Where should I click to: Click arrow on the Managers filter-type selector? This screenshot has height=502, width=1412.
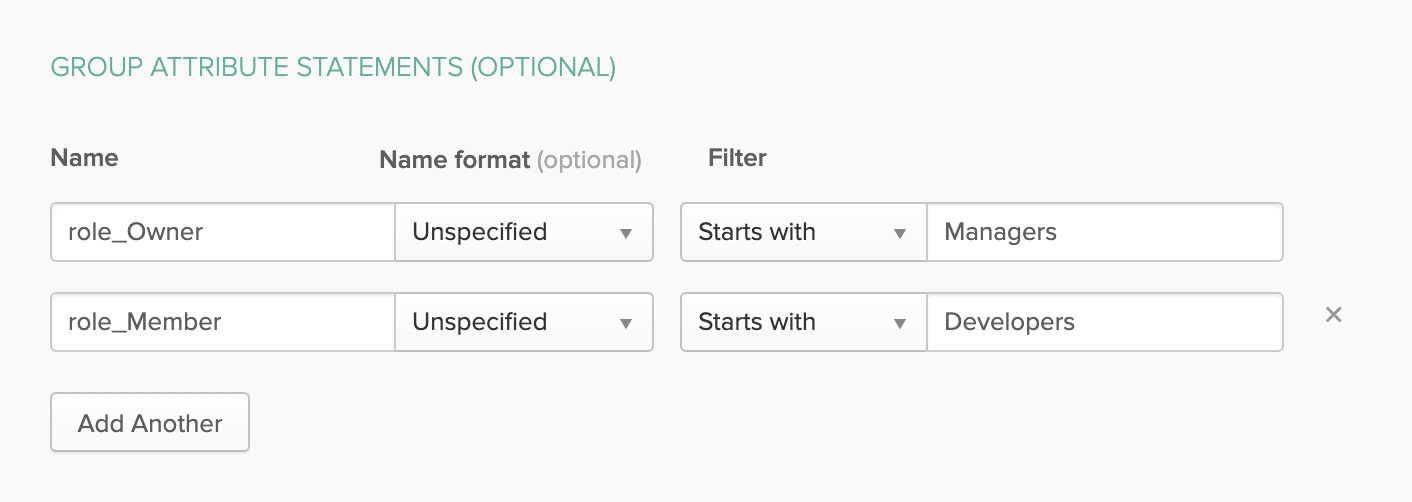tap(900, 233)
